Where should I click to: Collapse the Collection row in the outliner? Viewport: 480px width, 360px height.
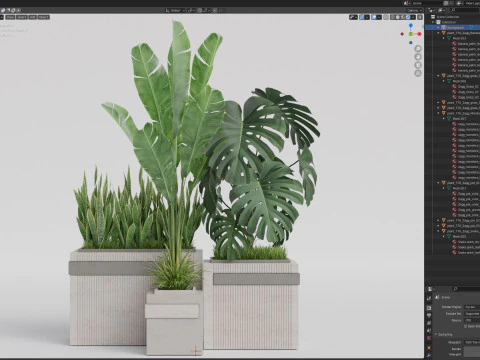click(433, 22)
